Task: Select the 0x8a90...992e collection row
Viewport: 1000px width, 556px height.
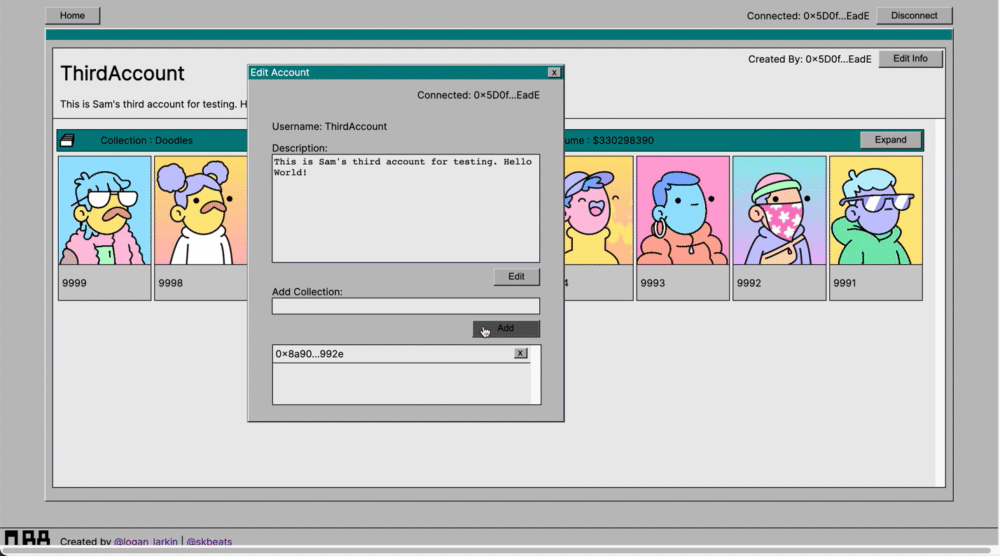Action: pyautogui.click(x=401, y=354)
